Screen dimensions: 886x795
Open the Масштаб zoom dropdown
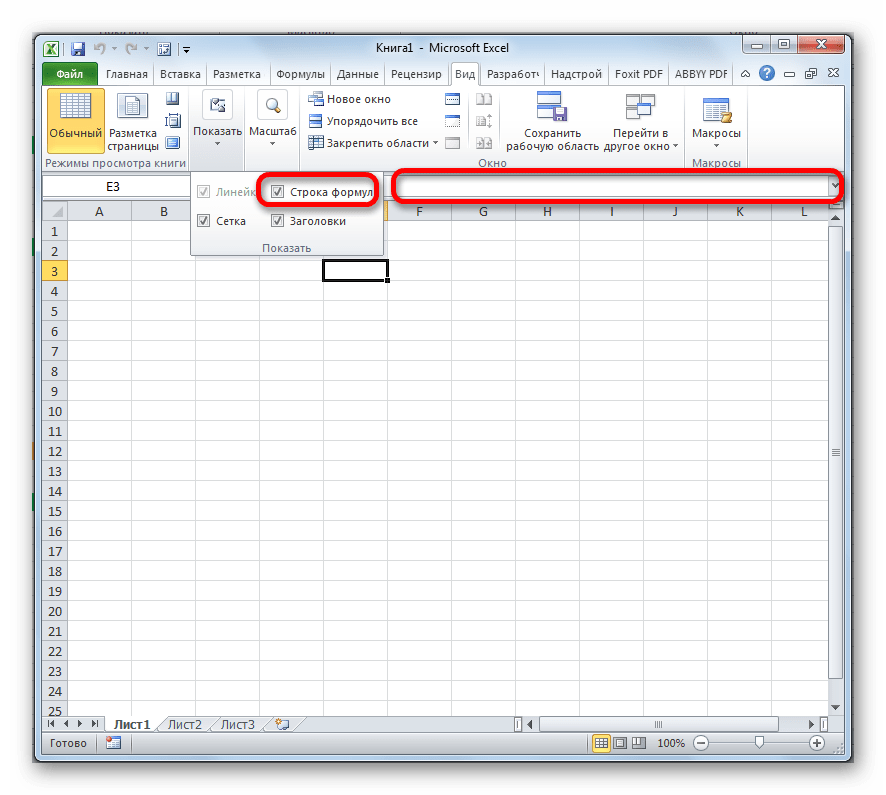(x=273, y=120)
